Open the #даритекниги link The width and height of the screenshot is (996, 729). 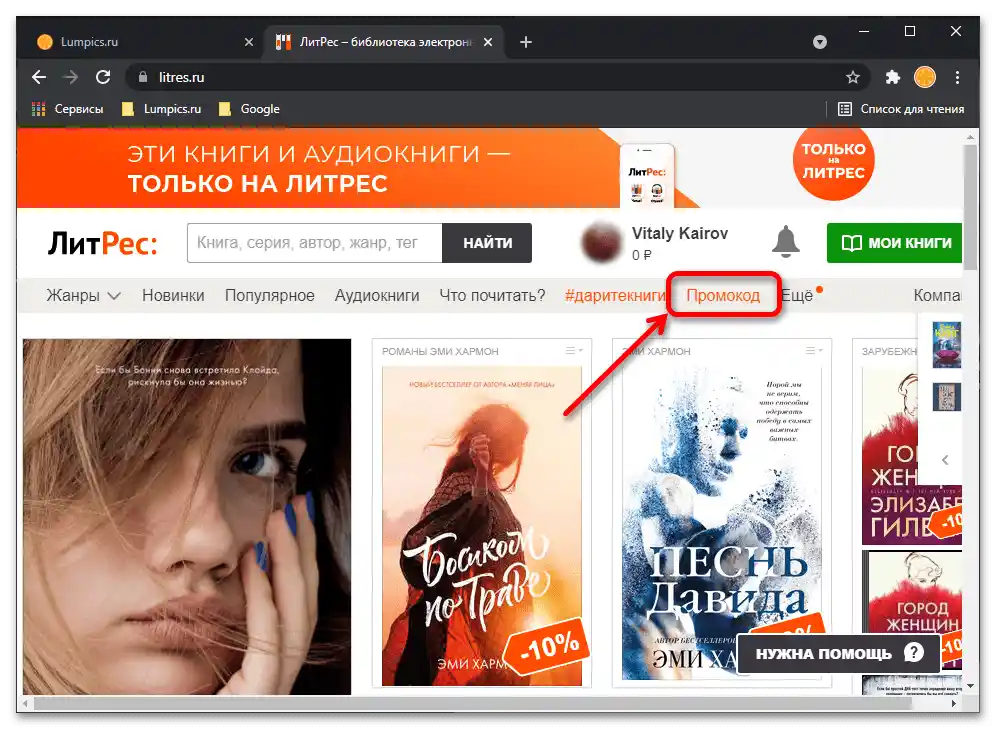pos(615,296)
